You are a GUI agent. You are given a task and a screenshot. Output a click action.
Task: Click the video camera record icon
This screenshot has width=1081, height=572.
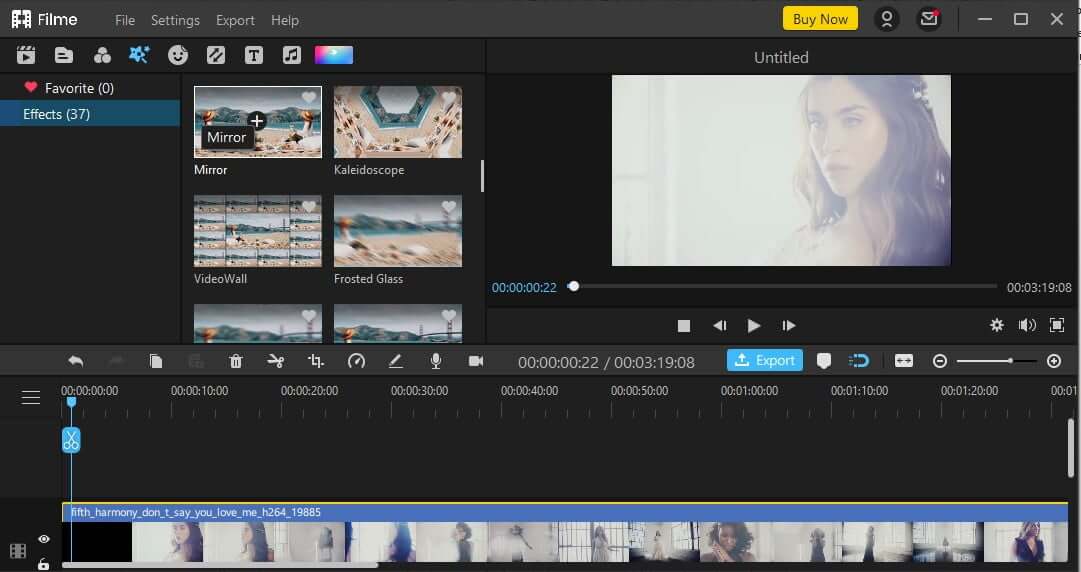pos(476,361)
